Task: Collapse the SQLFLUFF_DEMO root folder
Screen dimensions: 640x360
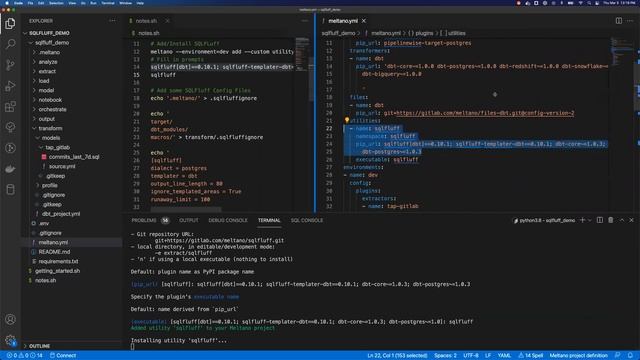Action: [x=49, y=33]
